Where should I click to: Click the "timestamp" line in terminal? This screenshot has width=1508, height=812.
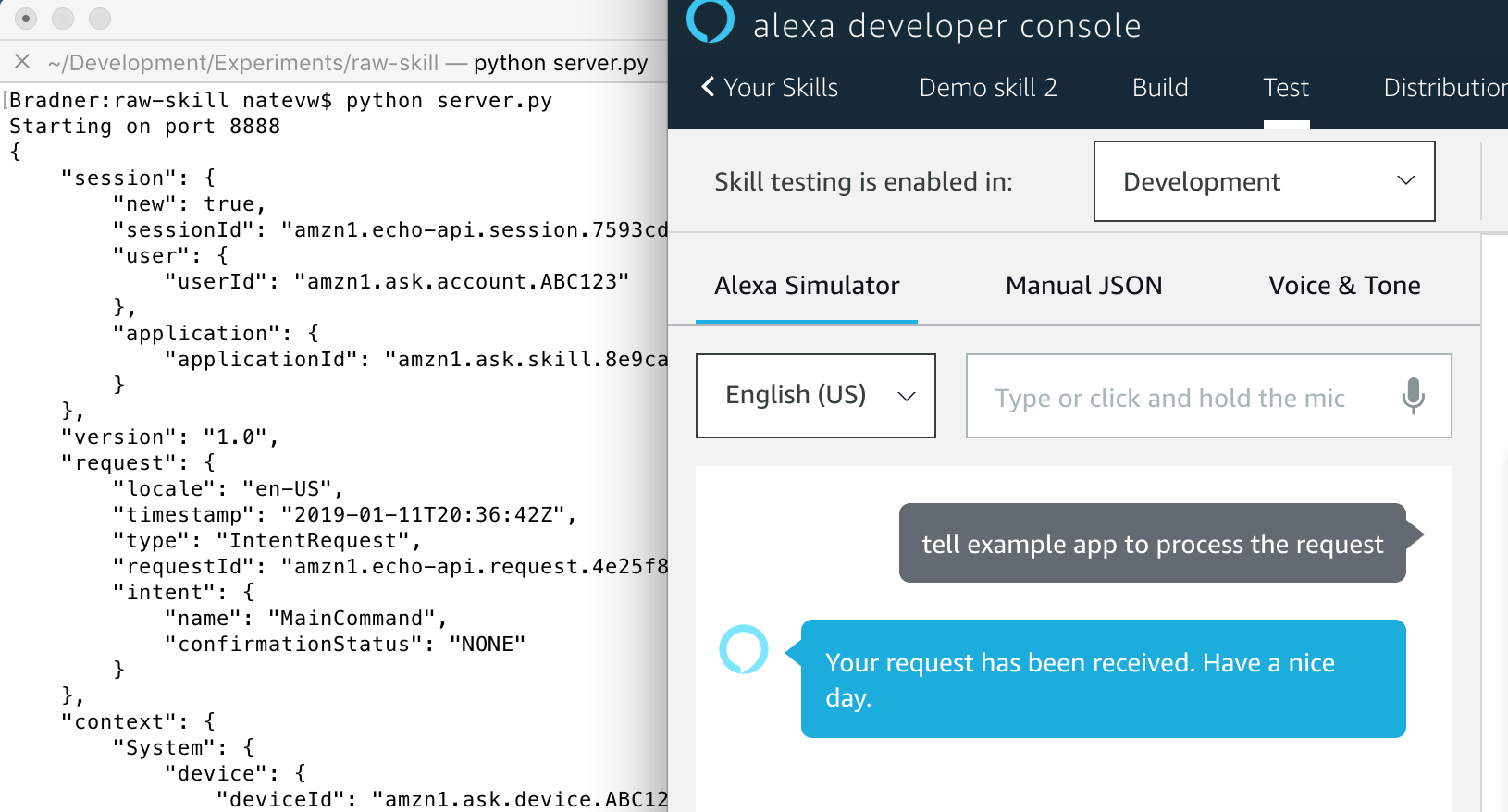tap(345, 515)
